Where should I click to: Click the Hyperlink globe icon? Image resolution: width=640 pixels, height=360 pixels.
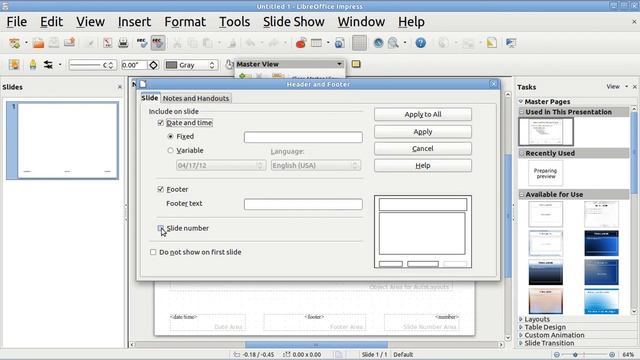coord(340,42)
